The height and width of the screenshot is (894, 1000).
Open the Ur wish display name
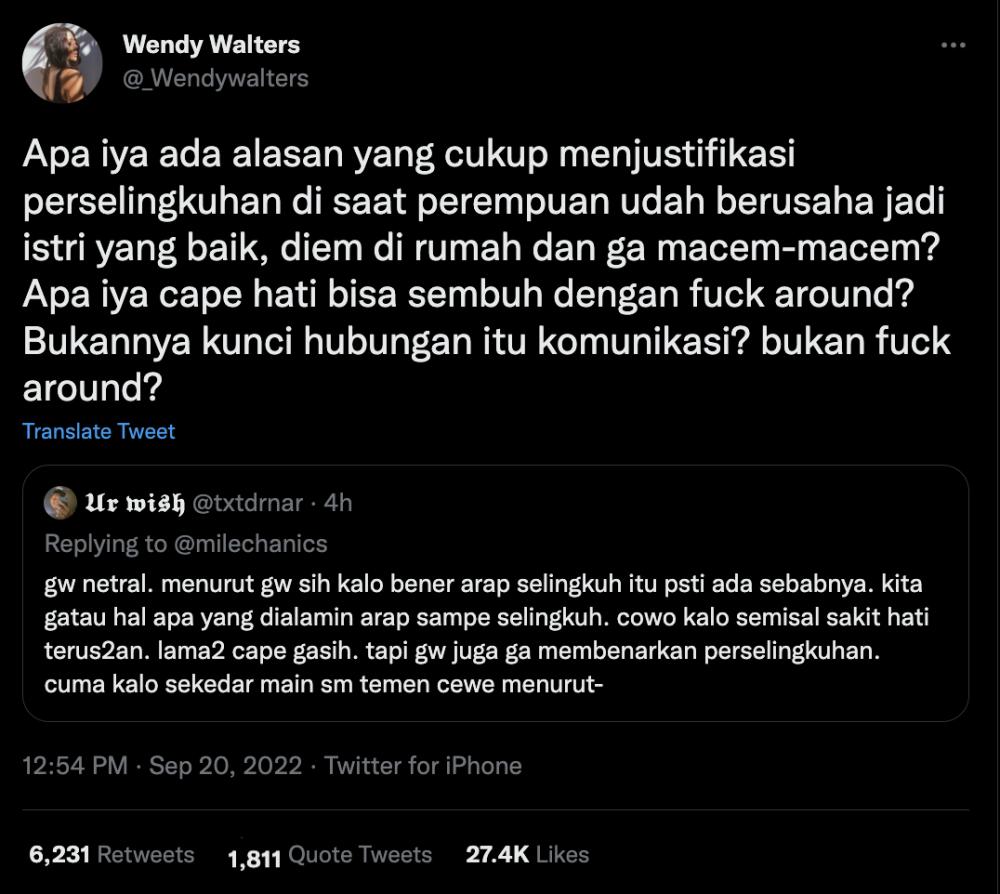[x=135, y=503]
